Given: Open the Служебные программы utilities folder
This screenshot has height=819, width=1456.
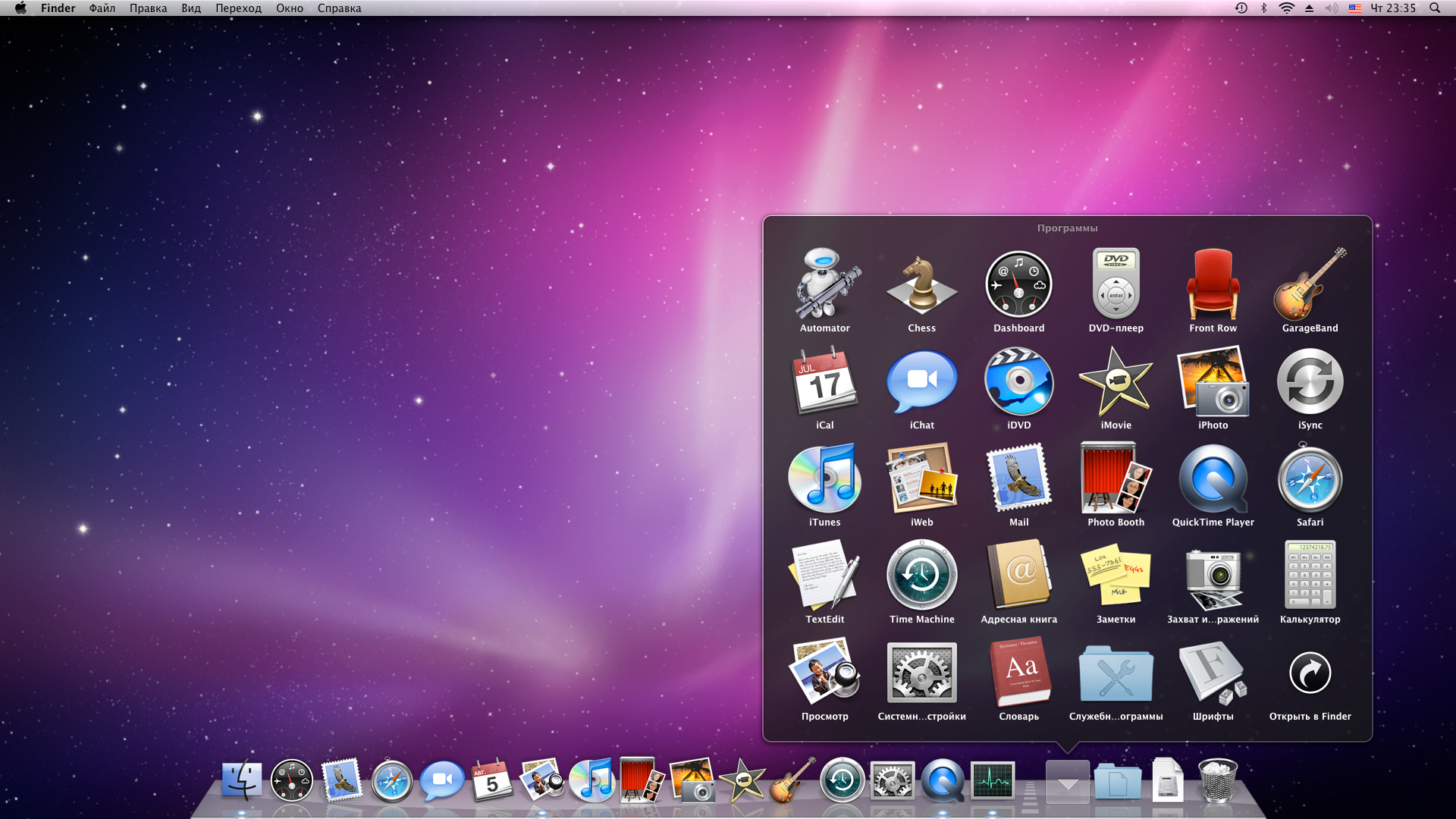Looking at the screenshot, I should coord(1116,674).
